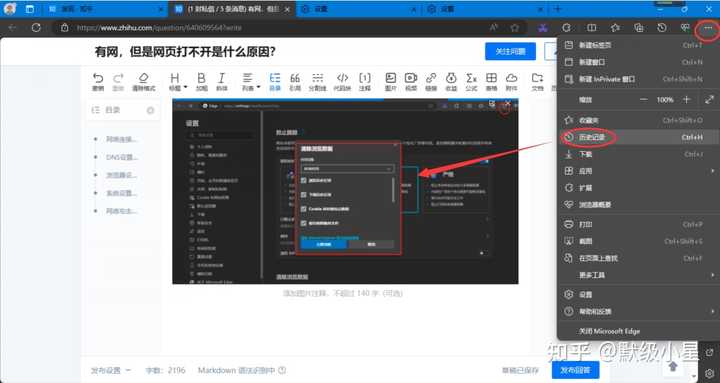Select 新建标签页 in the Edge menu
The image size is (720, 383).
coord(637,45)
